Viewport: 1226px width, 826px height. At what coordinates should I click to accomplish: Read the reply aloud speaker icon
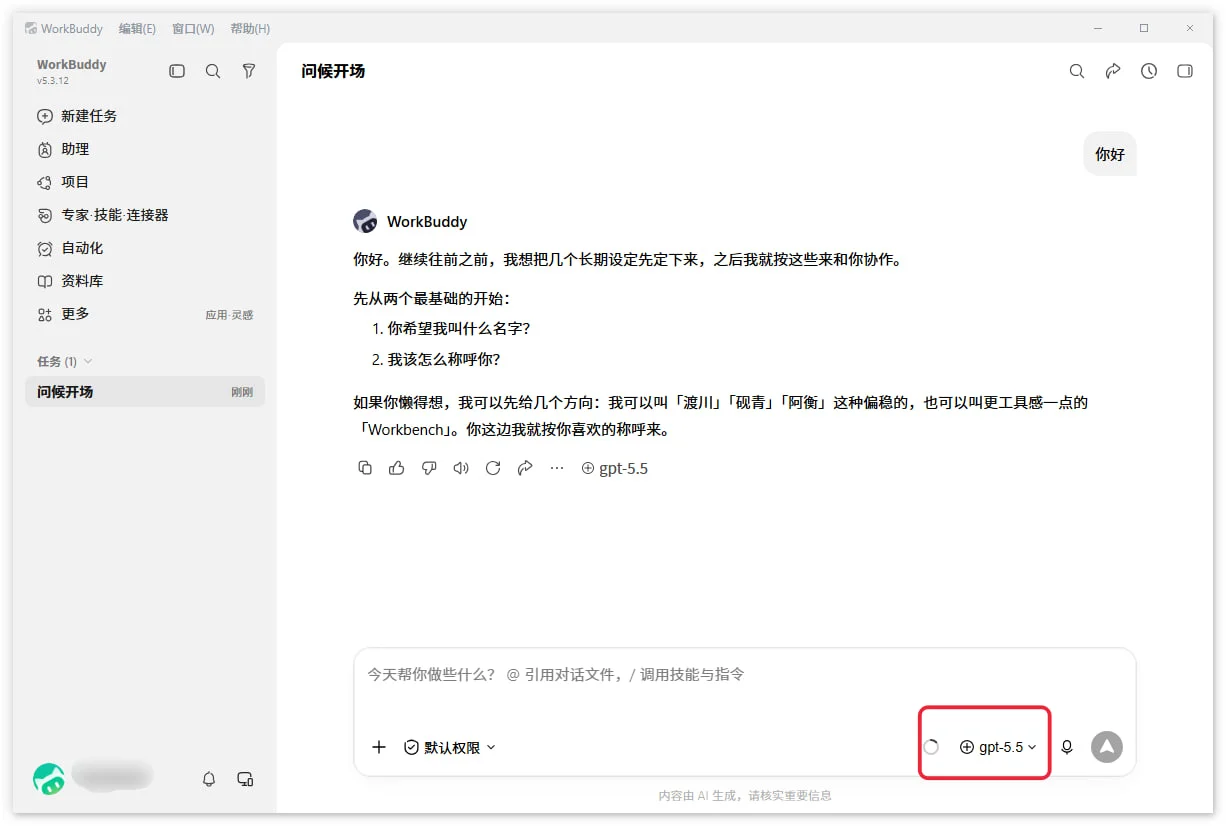pos(461,468)
